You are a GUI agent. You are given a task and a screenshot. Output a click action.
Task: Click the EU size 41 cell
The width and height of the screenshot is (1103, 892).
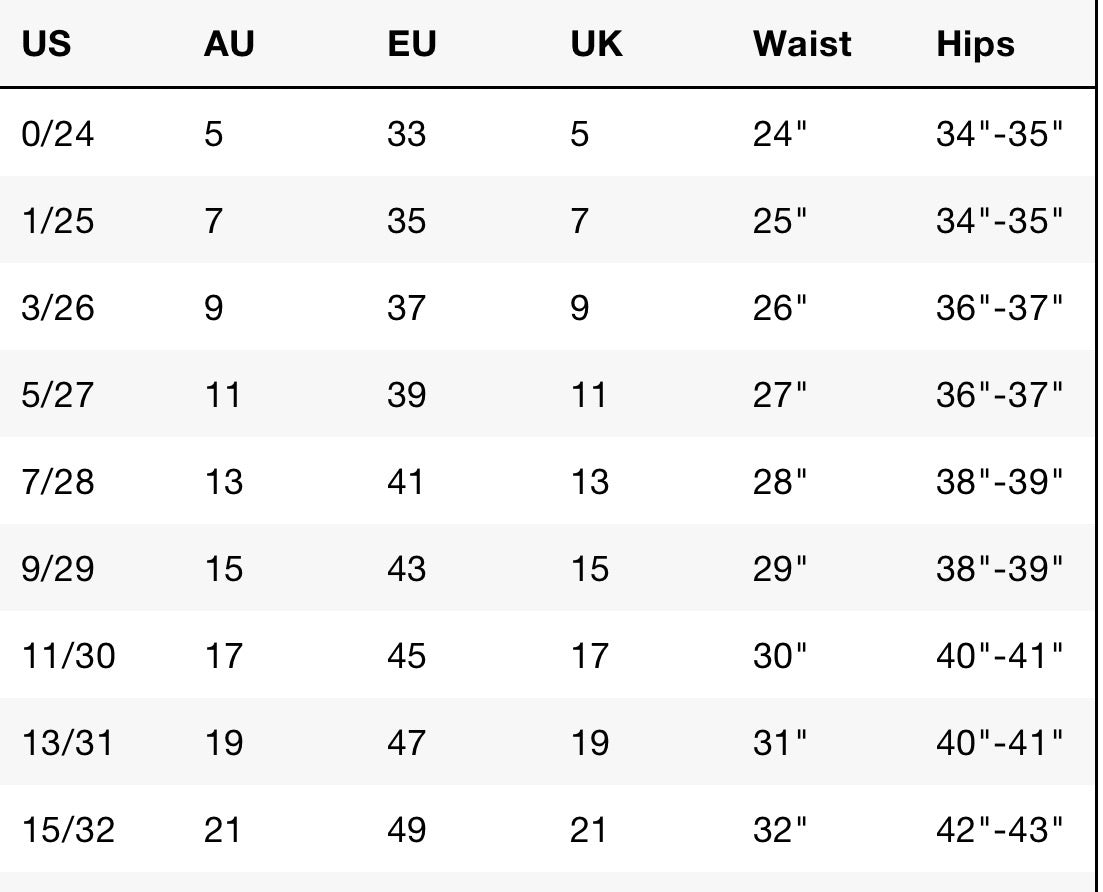click(x=406, y=481)
